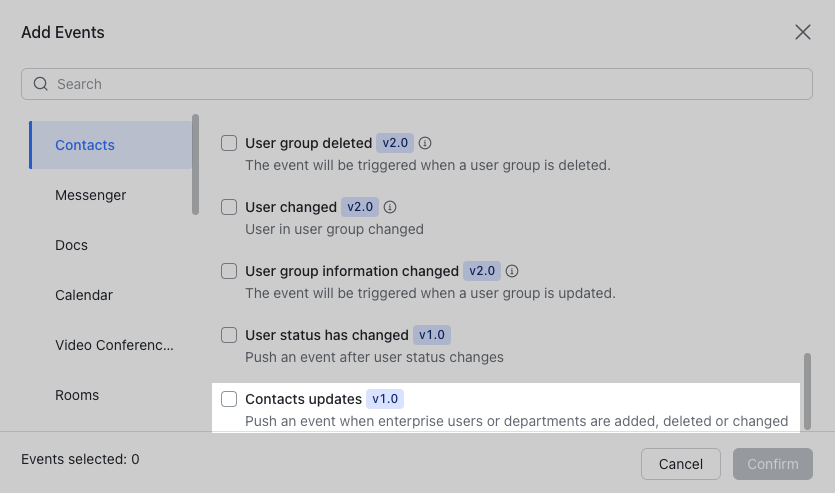Select the Rooms category
This screenshot has height=493, width=835.
pos(77,395)
